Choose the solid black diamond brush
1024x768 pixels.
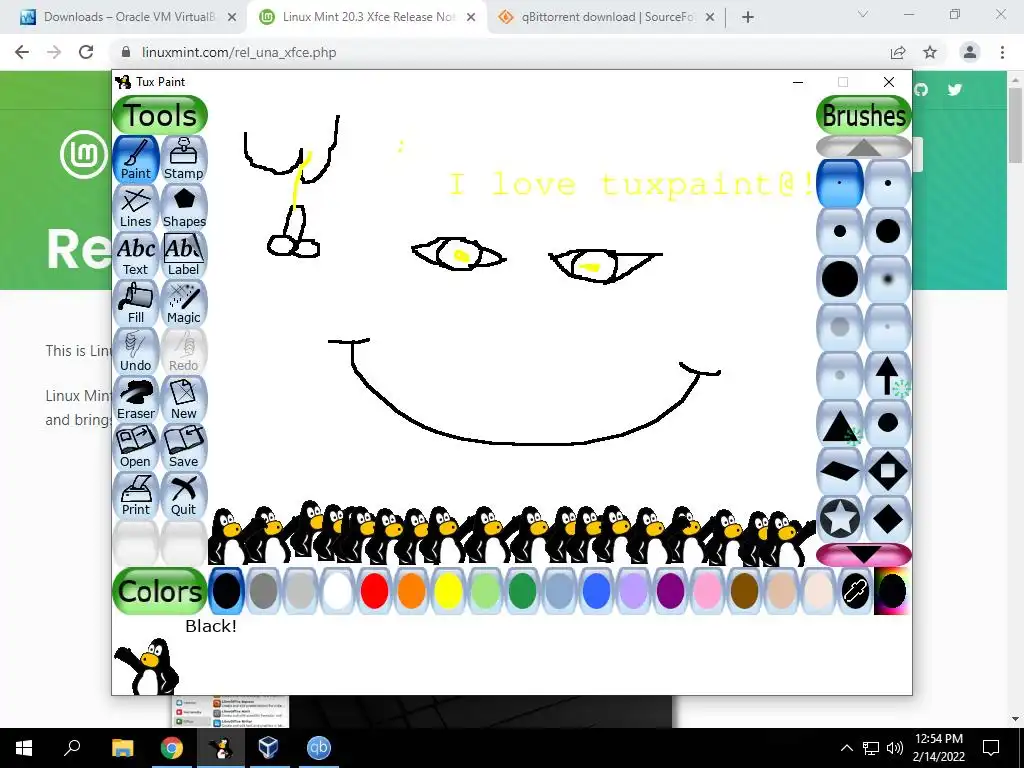click(x=888, y=519)
